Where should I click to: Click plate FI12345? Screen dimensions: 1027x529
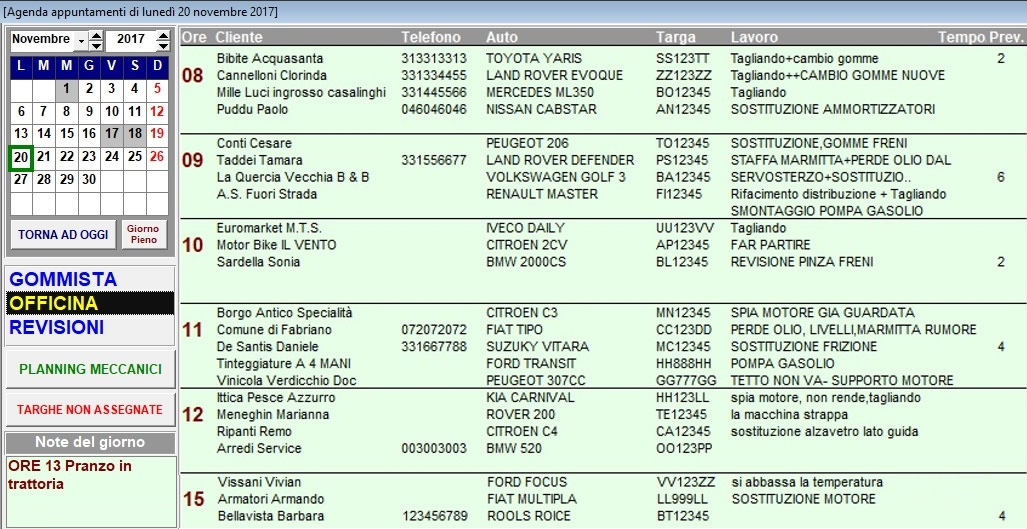pyautogui.click(x=679, y=194)
